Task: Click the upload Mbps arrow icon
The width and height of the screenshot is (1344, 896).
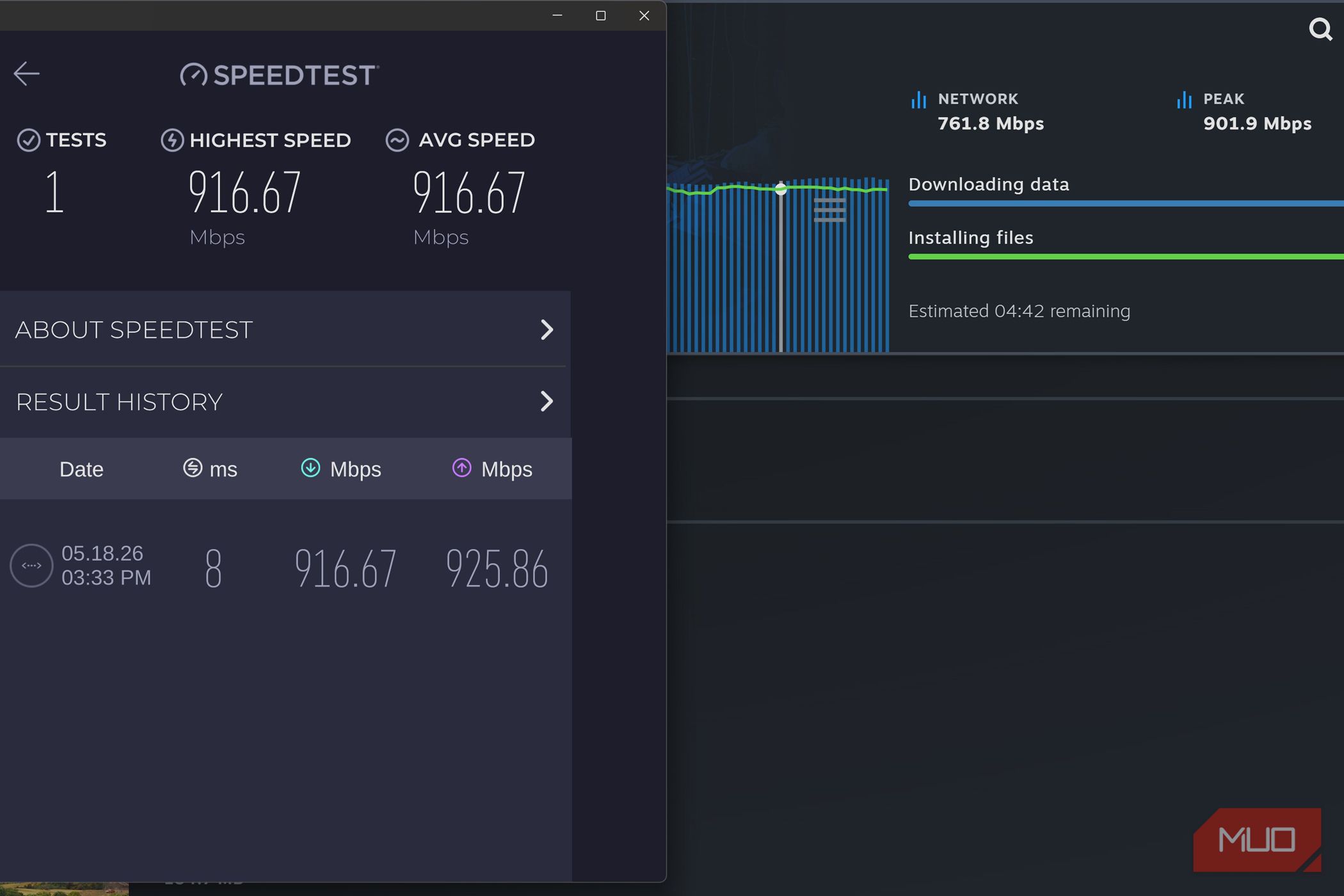Action: (x=461, y=468)
